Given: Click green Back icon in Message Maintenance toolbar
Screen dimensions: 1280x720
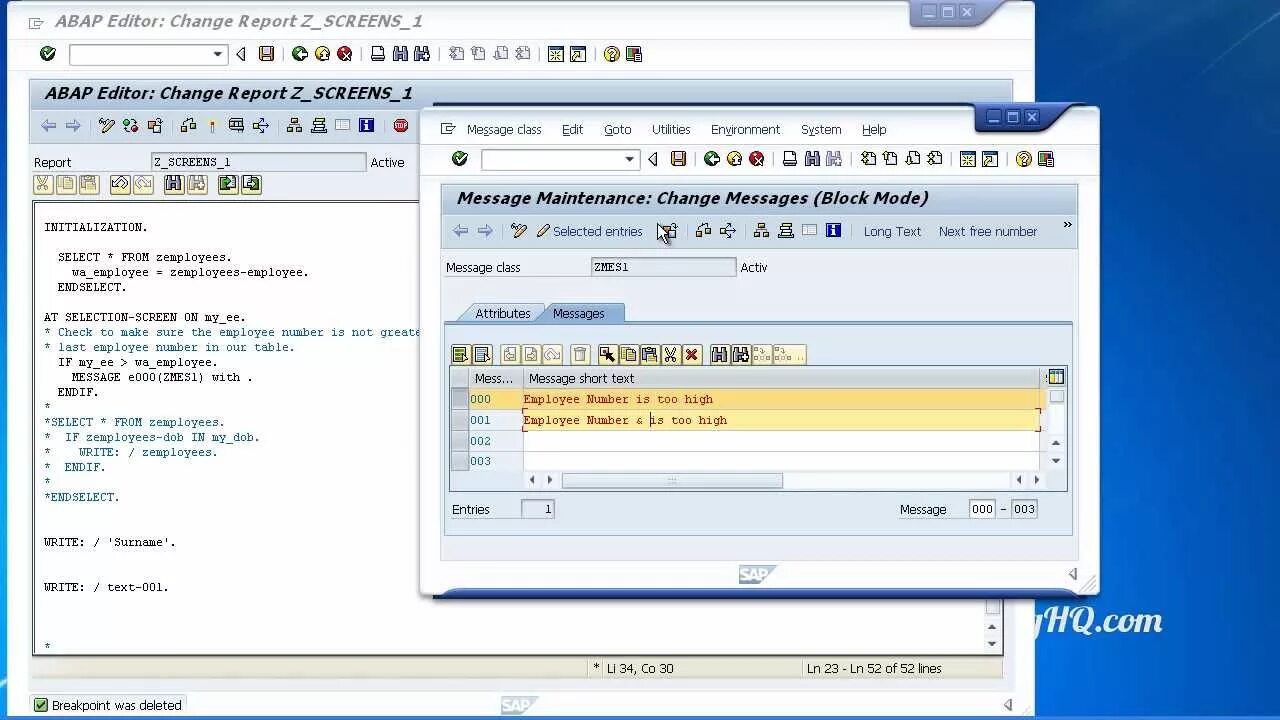Looking at the screenshot, I should [712, 159].
